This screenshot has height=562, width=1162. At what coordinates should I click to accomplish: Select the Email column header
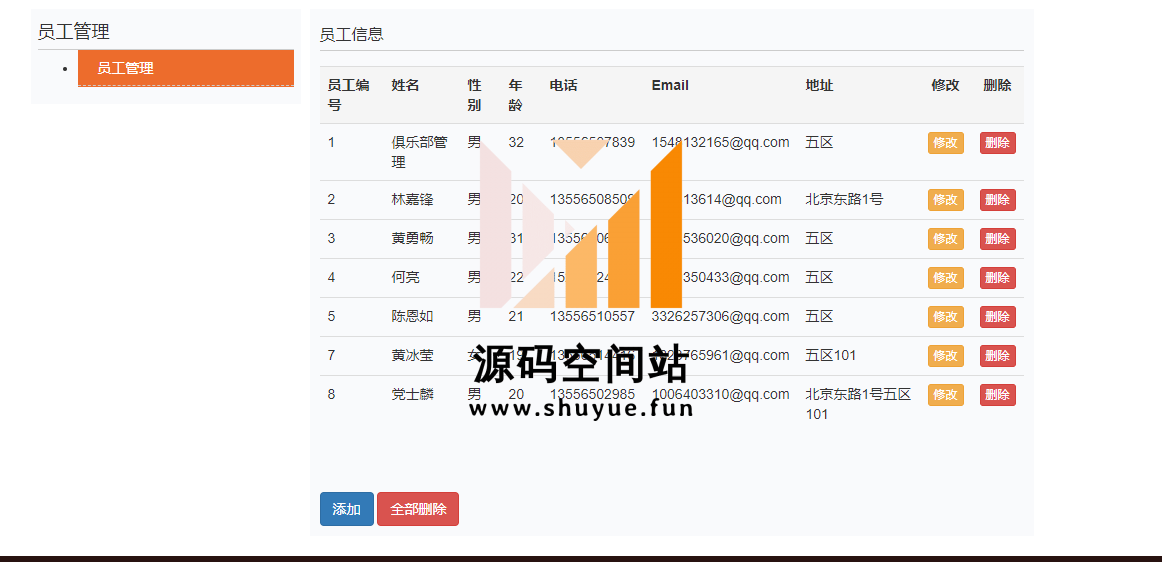coord(670,86)
